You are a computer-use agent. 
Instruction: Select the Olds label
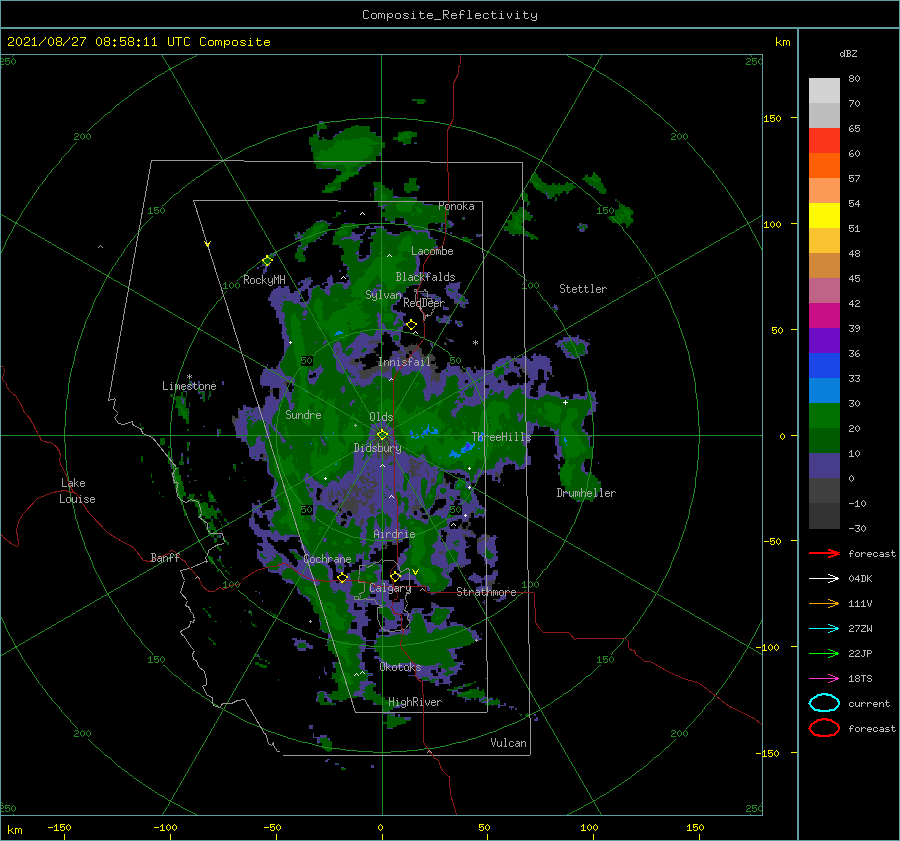pos(381,417)
